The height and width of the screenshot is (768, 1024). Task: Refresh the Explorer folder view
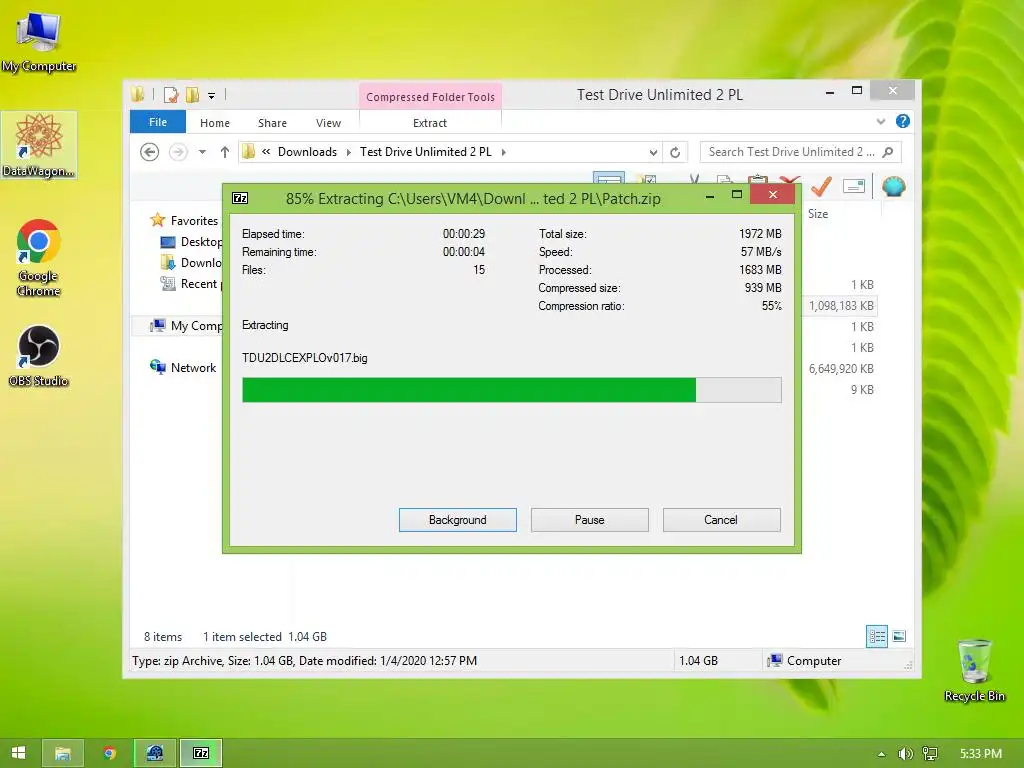675,152
